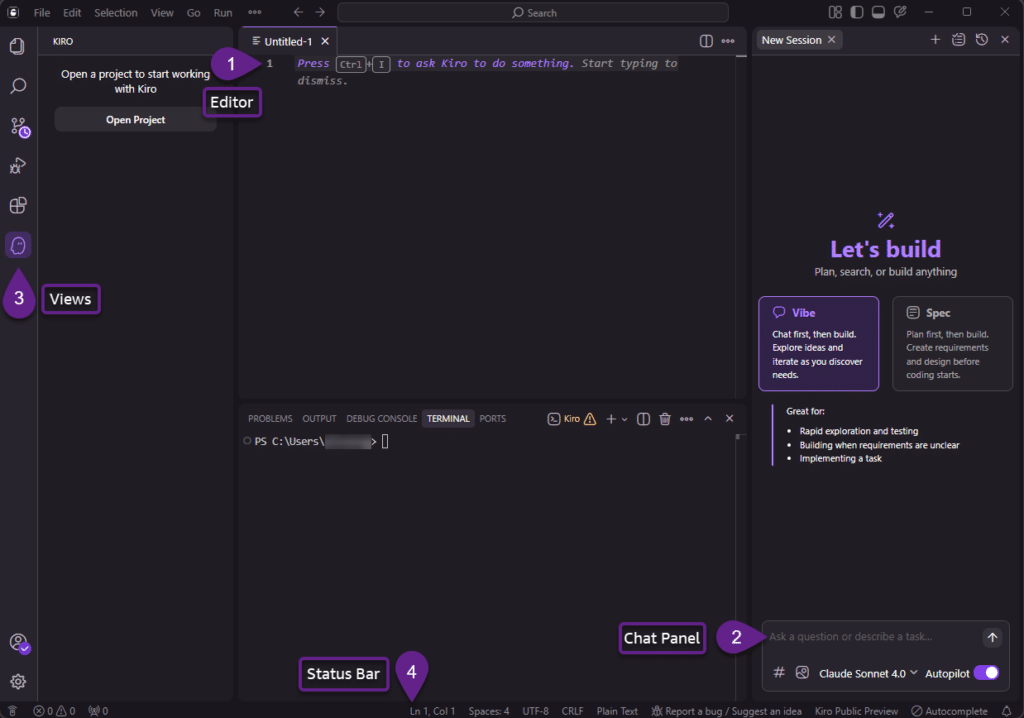
Task: Open the Explorer view in sidebar
Action: [x=17, y=46]
